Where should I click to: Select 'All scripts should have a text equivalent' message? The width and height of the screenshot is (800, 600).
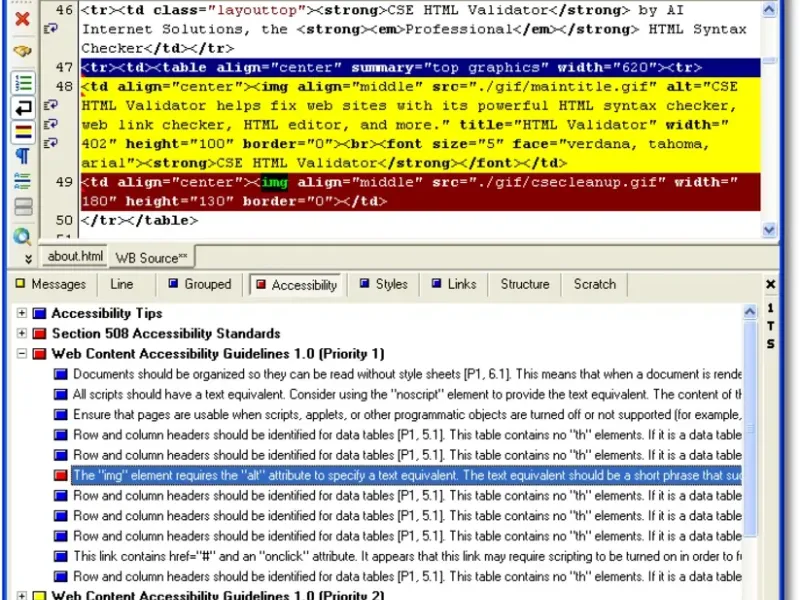point(407,394)
